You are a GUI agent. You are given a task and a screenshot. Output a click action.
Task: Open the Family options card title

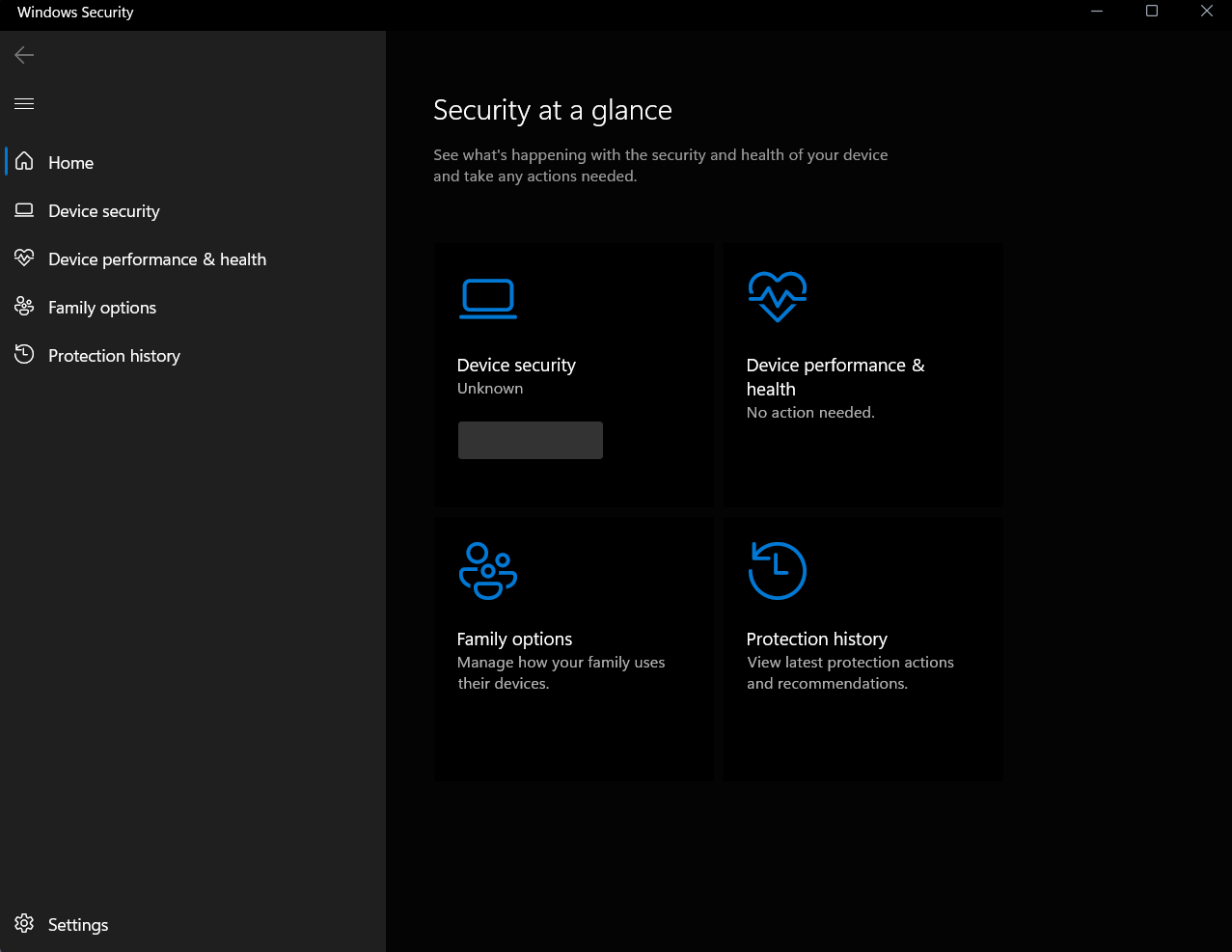514,639
